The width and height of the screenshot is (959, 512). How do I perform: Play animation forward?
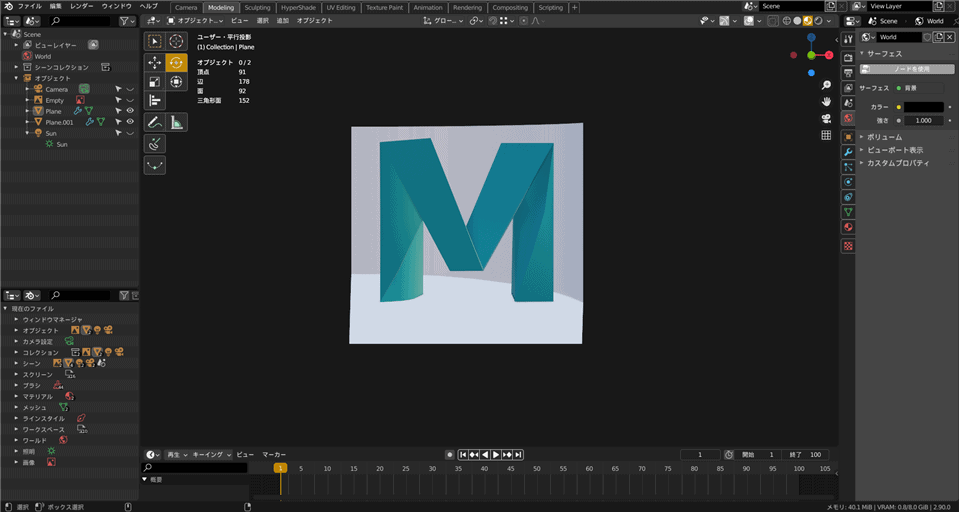496,454
